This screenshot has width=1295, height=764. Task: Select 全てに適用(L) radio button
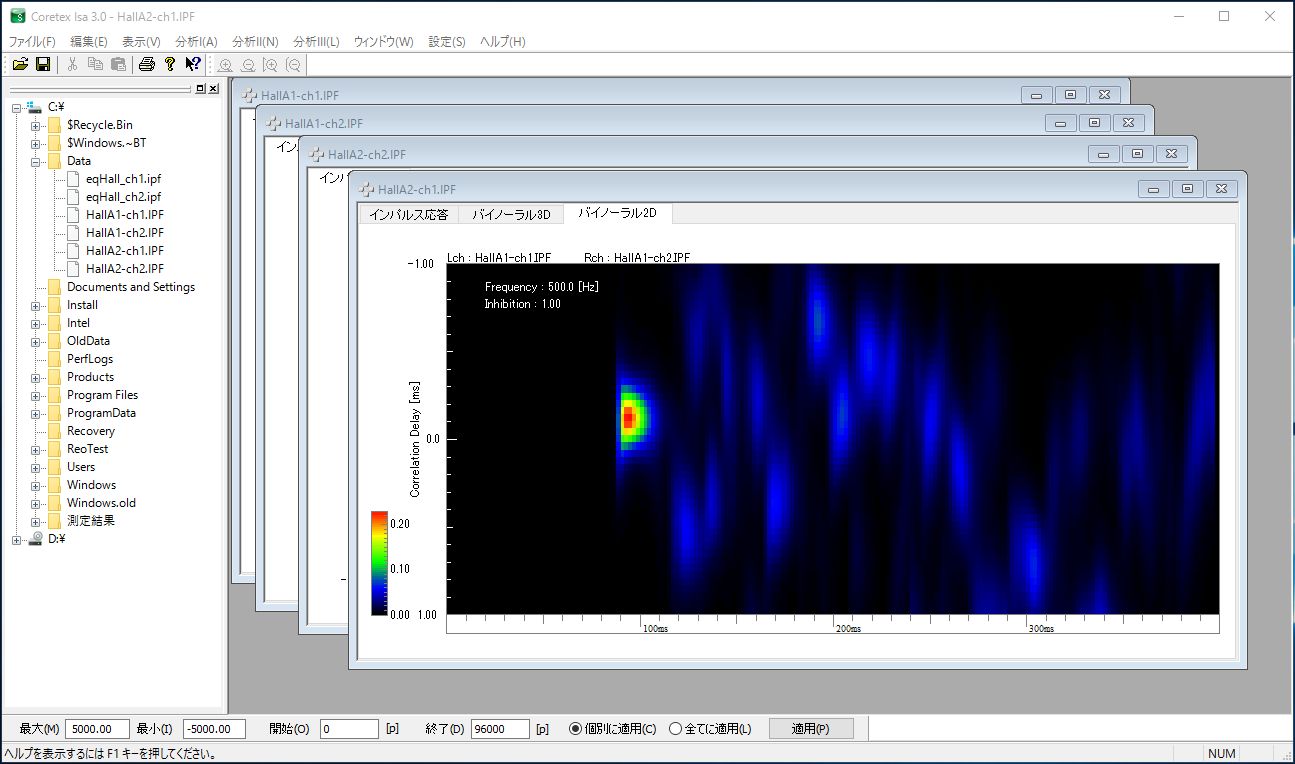coord(675,729)
